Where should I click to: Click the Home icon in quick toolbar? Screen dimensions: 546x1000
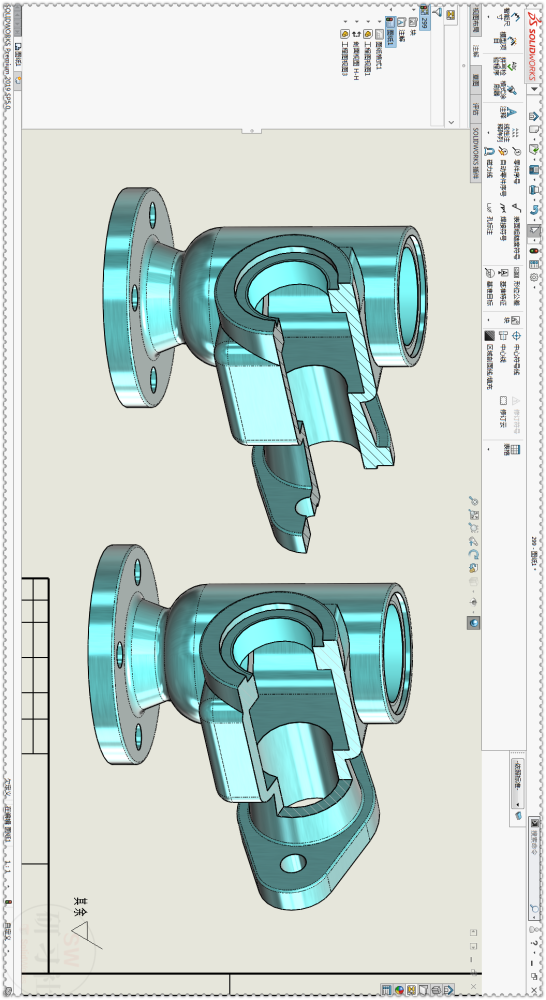[535, 116]
